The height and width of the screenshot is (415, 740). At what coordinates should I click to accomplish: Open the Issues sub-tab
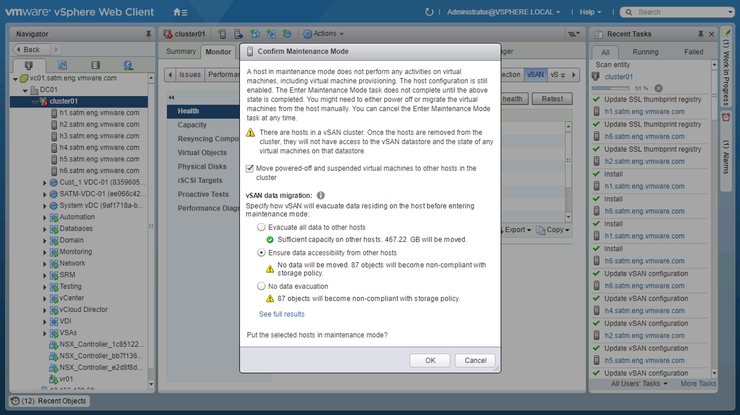point(190,75)
